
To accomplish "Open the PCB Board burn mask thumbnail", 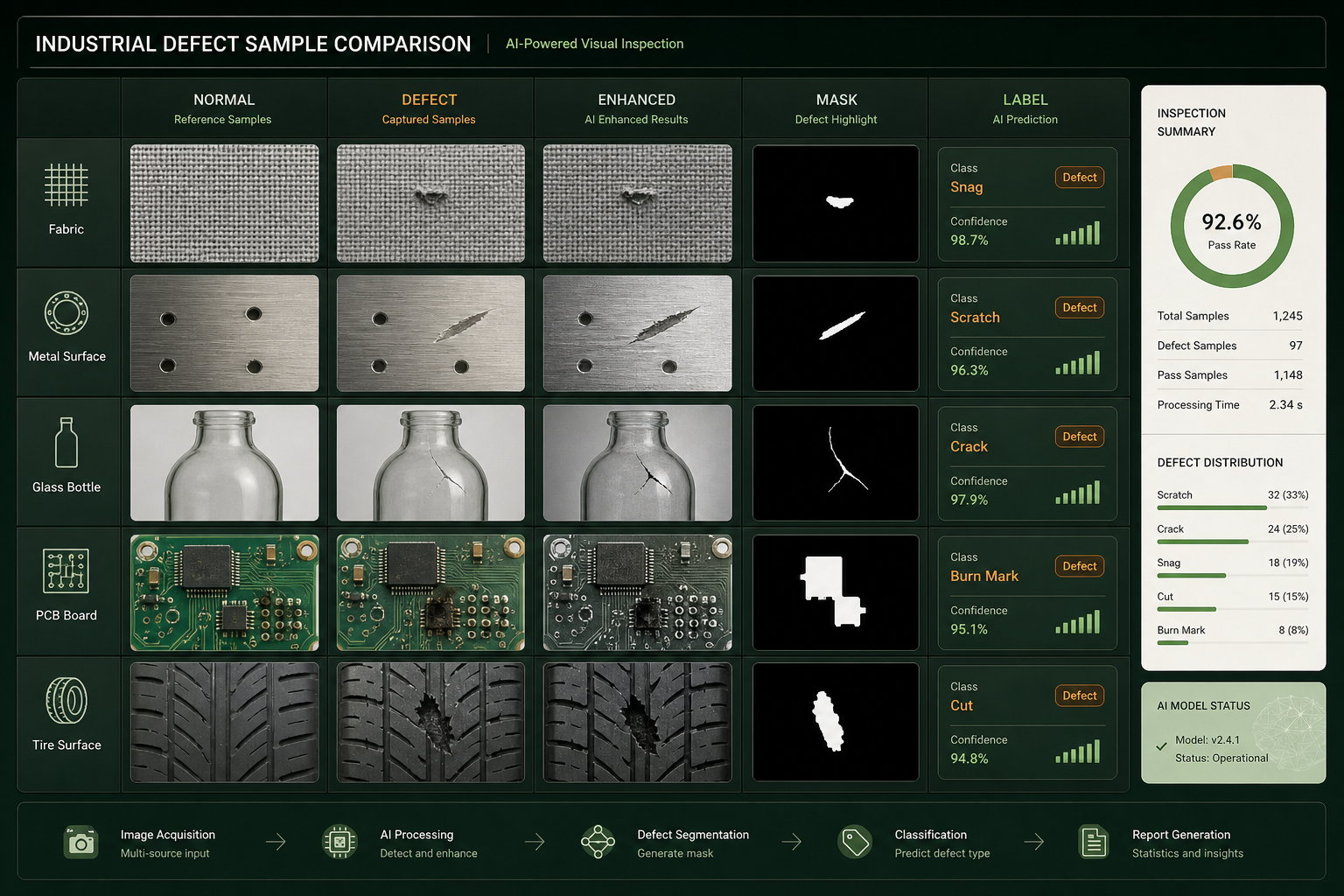I will point(836,592).
